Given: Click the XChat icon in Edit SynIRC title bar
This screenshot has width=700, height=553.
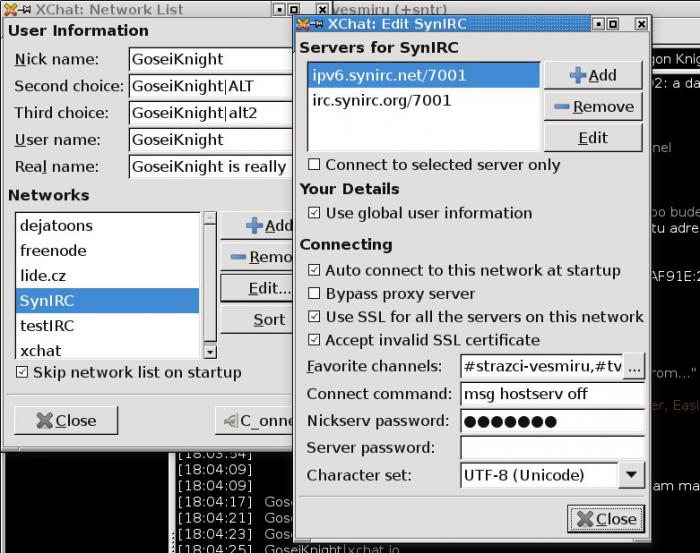Looking at the screenshot, I should (x=303, y=24).
